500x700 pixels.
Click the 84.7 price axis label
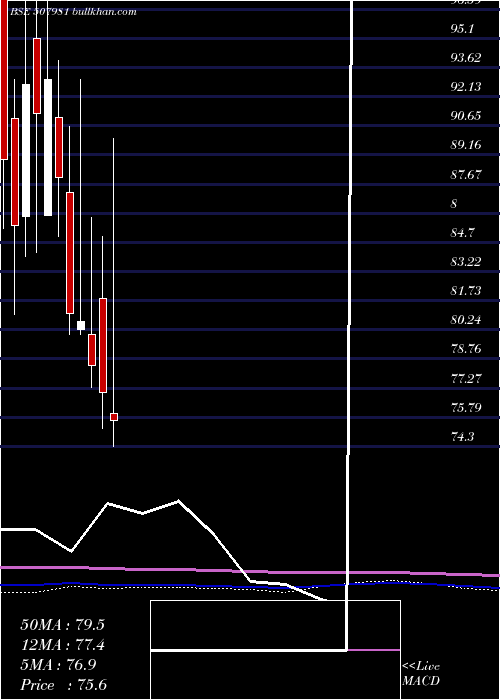tap(462, 233)
